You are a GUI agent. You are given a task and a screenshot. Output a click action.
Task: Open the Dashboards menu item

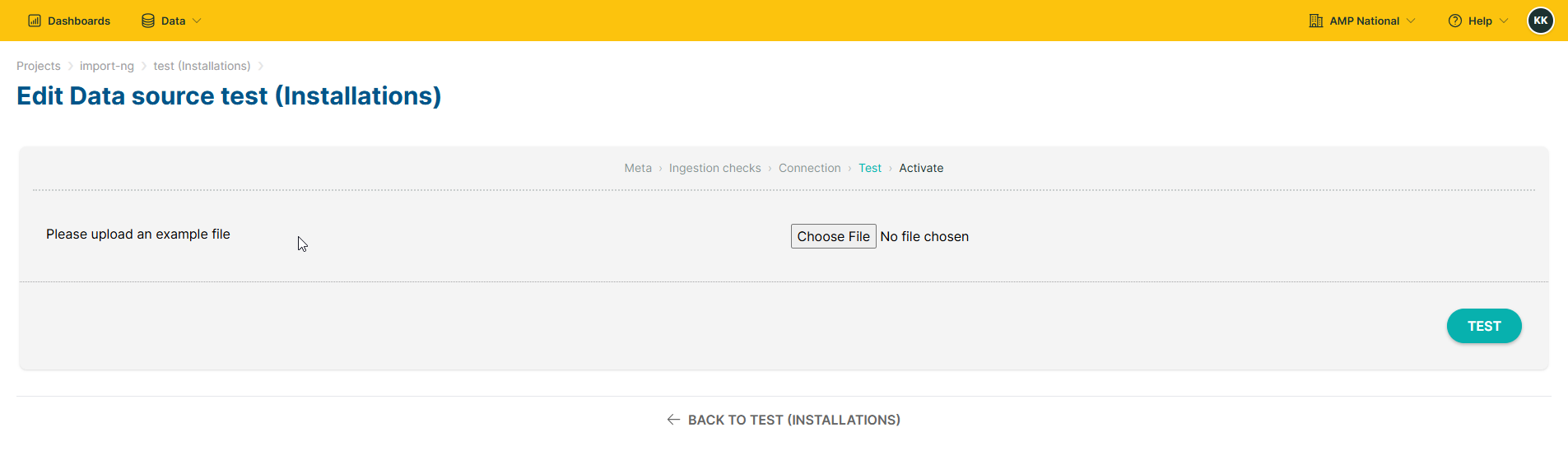coord(79,21)
